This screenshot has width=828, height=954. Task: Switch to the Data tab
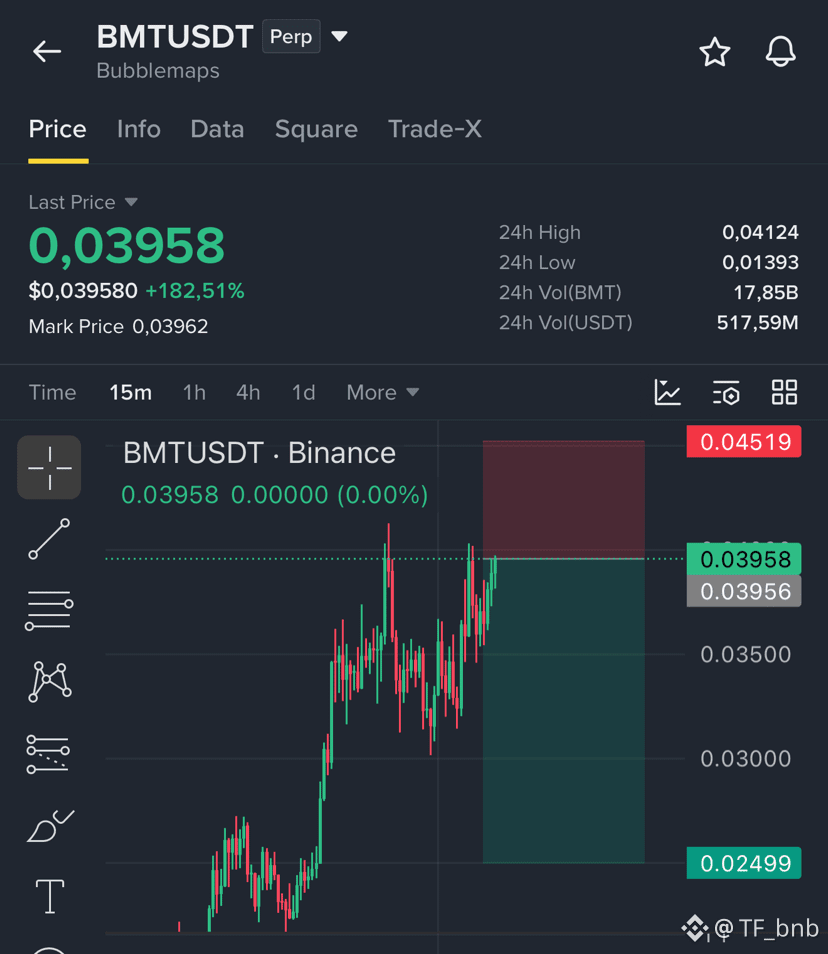[217, 129]
